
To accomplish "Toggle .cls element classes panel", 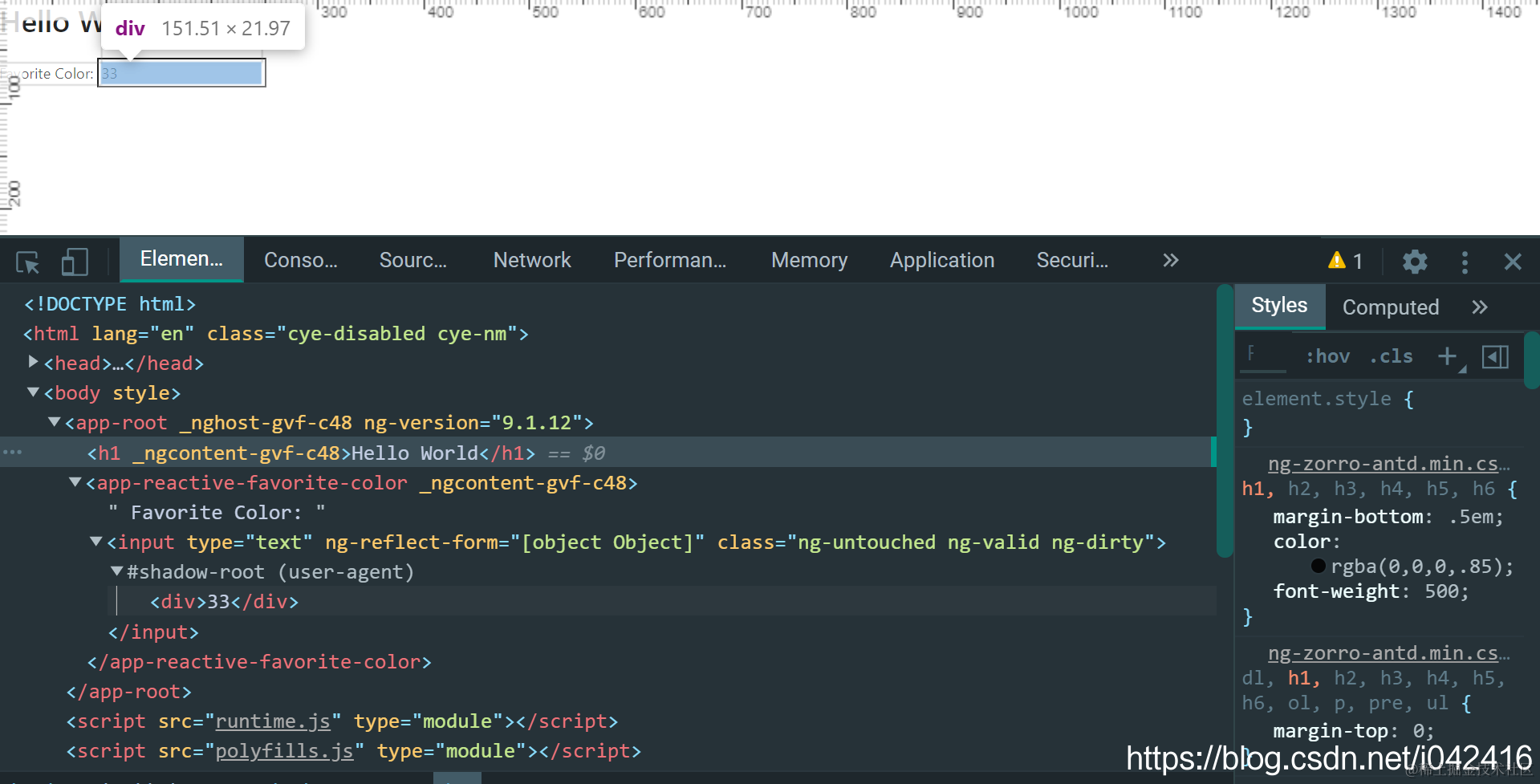I will [1392, 356].
